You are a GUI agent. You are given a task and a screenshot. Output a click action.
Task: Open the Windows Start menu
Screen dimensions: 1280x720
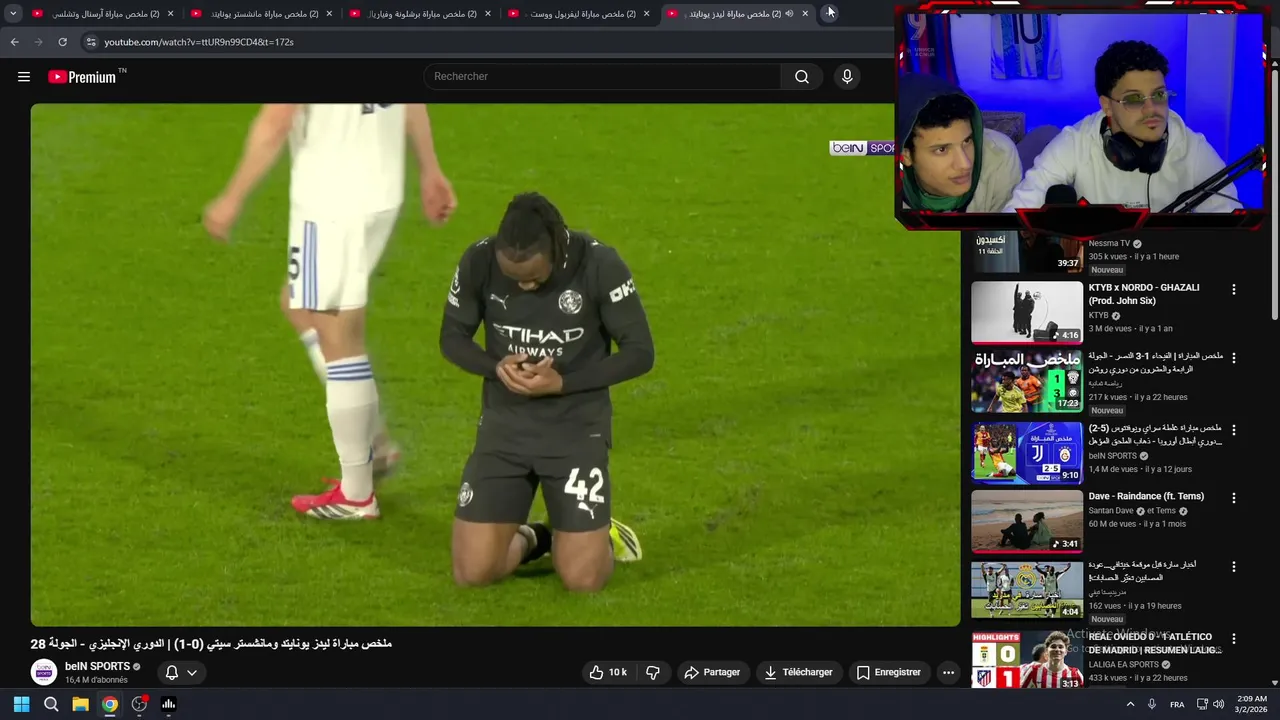21,704
